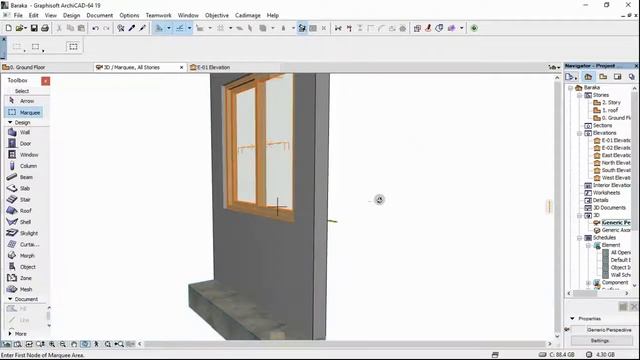Open the Design menu

point(71,15)
